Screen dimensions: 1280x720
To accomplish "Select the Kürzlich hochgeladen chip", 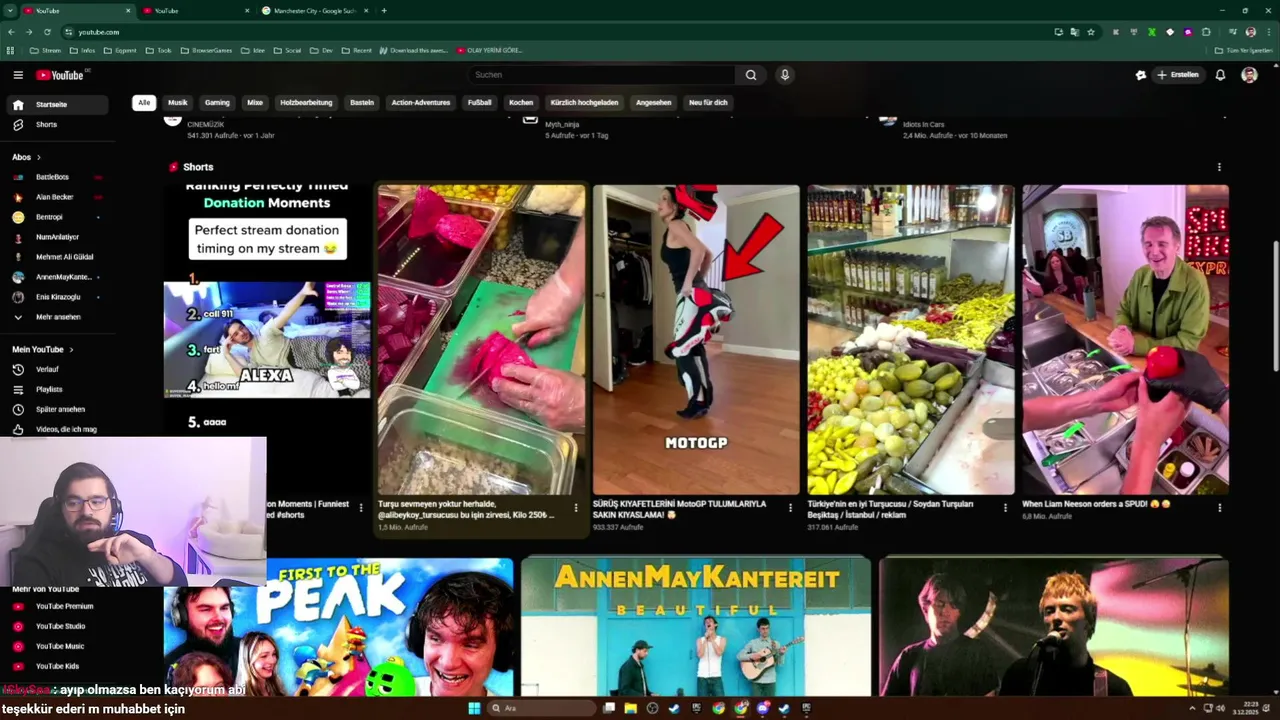I will pos(584,103).
